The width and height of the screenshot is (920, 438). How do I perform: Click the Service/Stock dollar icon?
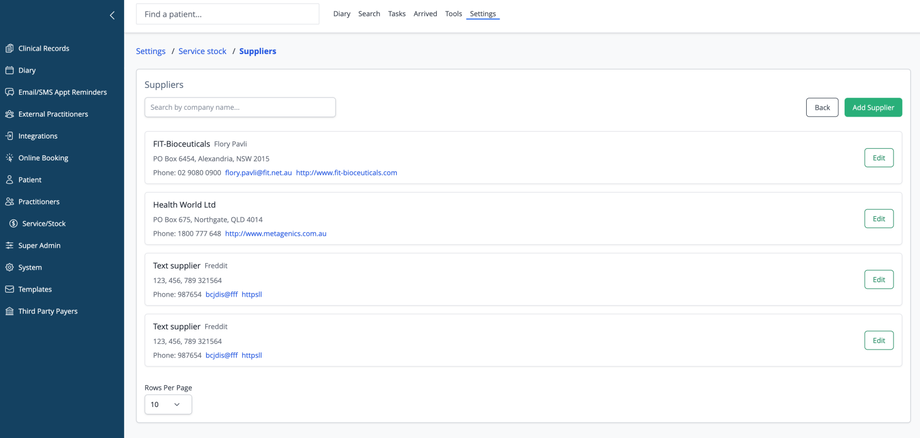tap(14, 224)
